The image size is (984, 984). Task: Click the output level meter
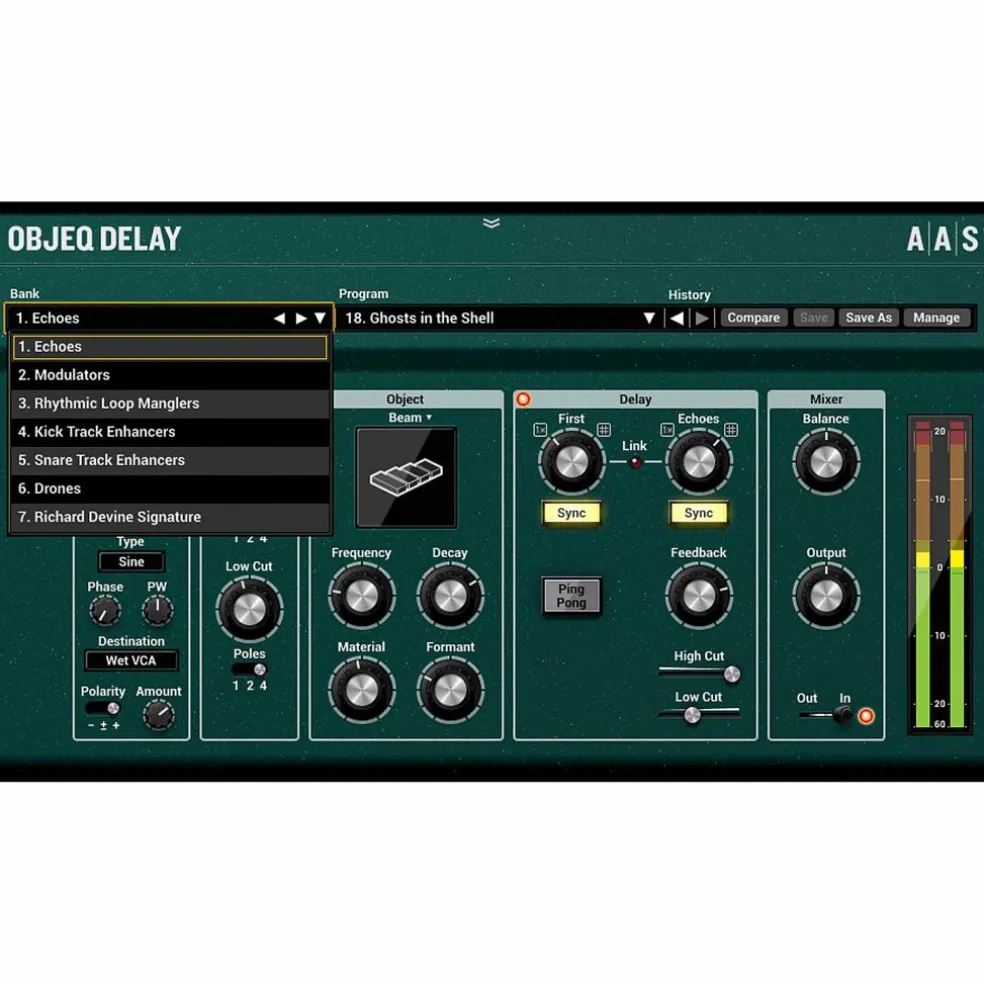(x=939, y=574)
